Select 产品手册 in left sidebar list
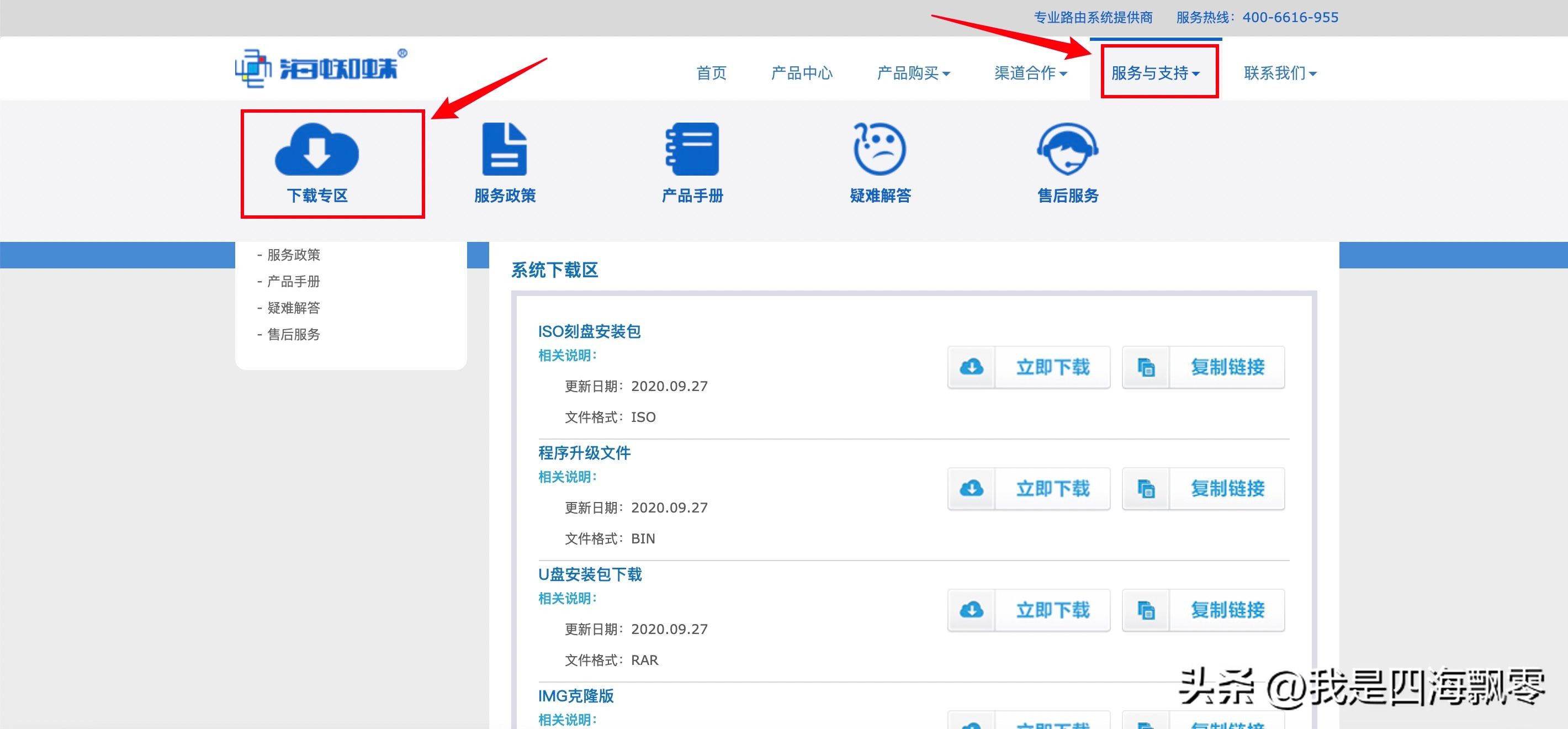The width and height of the screenshot is (1568, 729). pos(293,281)
